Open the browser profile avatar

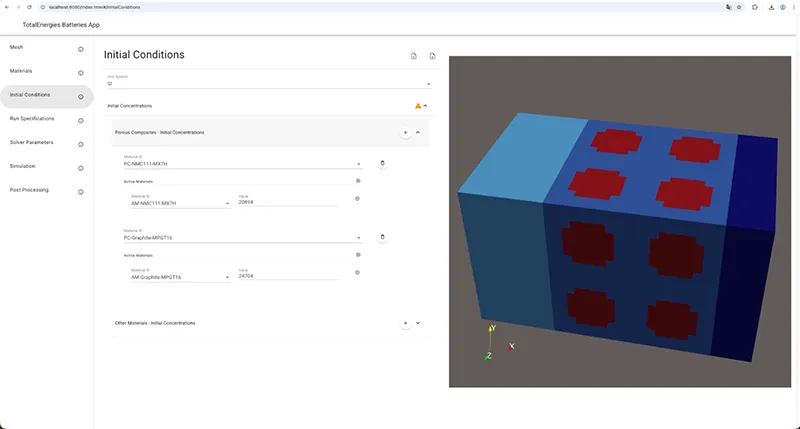[783, 7]
